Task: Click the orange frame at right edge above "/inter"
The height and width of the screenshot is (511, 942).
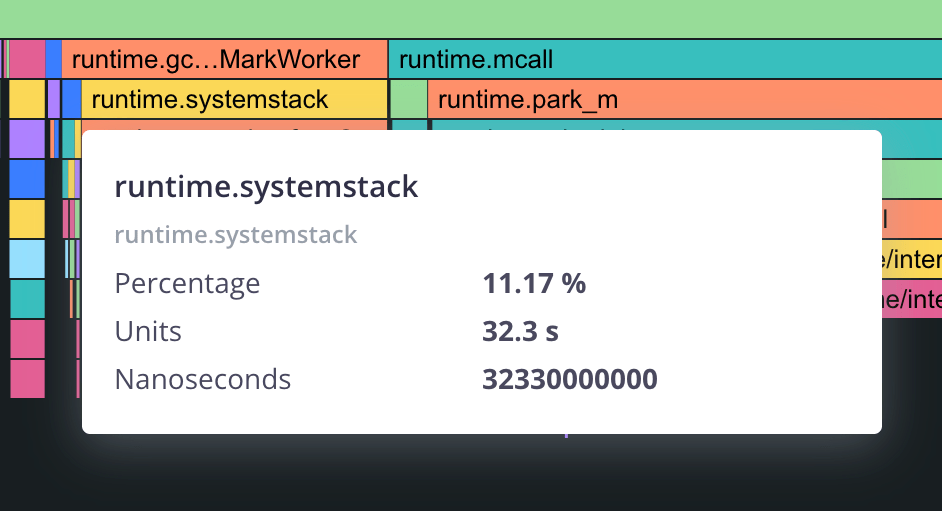Action: (911, 218)
